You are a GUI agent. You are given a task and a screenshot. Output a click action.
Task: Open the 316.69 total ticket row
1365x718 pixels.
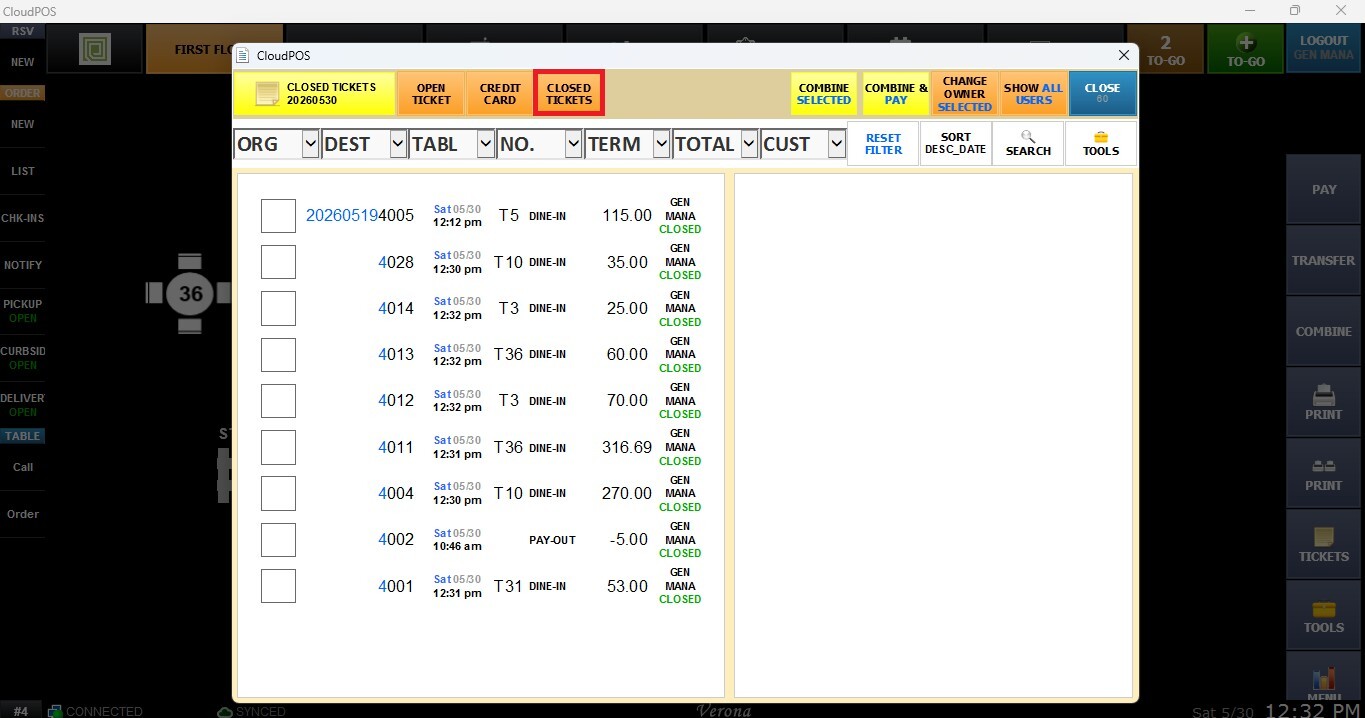point(480,447)
